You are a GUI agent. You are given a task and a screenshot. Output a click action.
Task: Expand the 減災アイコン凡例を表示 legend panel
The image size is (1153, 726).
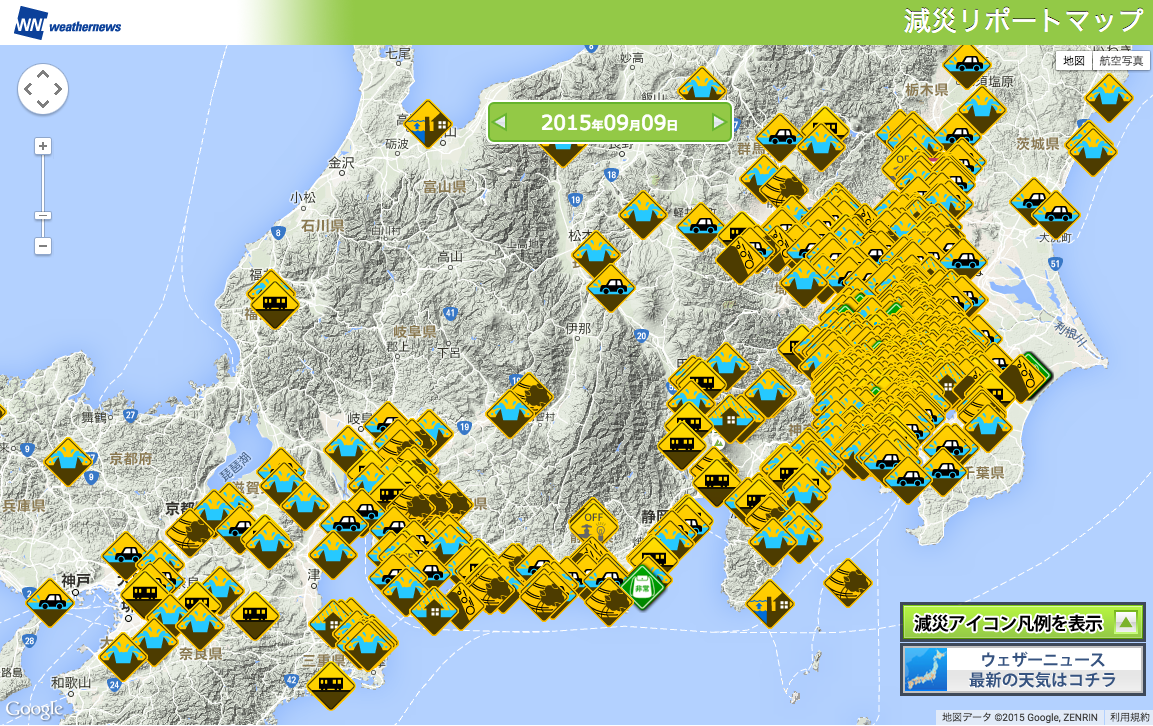point(1021,622)
